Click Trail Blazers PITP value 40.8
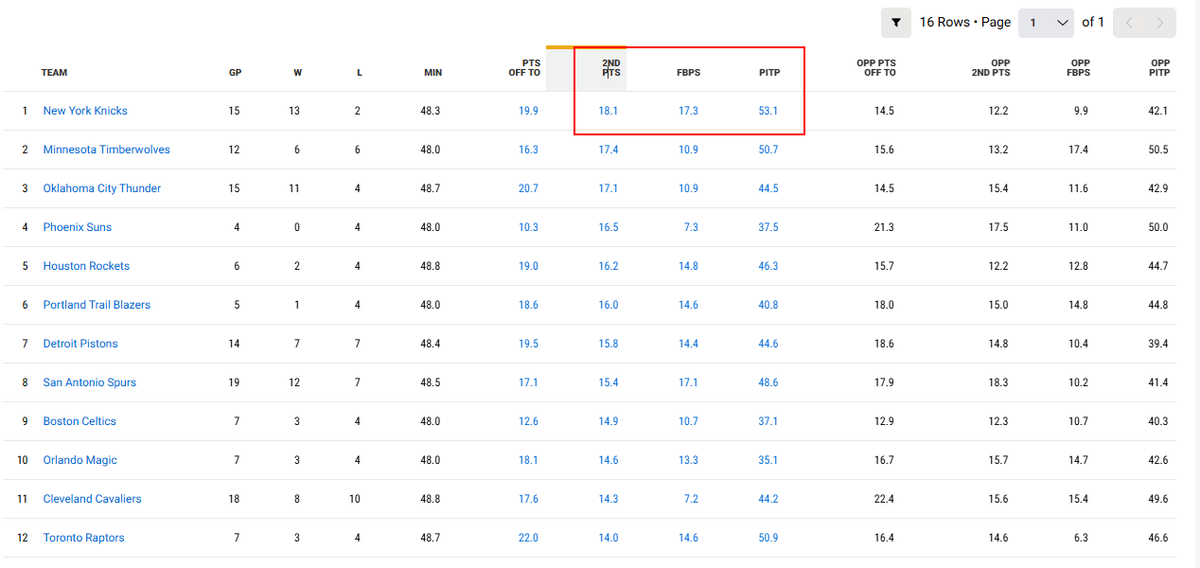 tap(768, 305)
